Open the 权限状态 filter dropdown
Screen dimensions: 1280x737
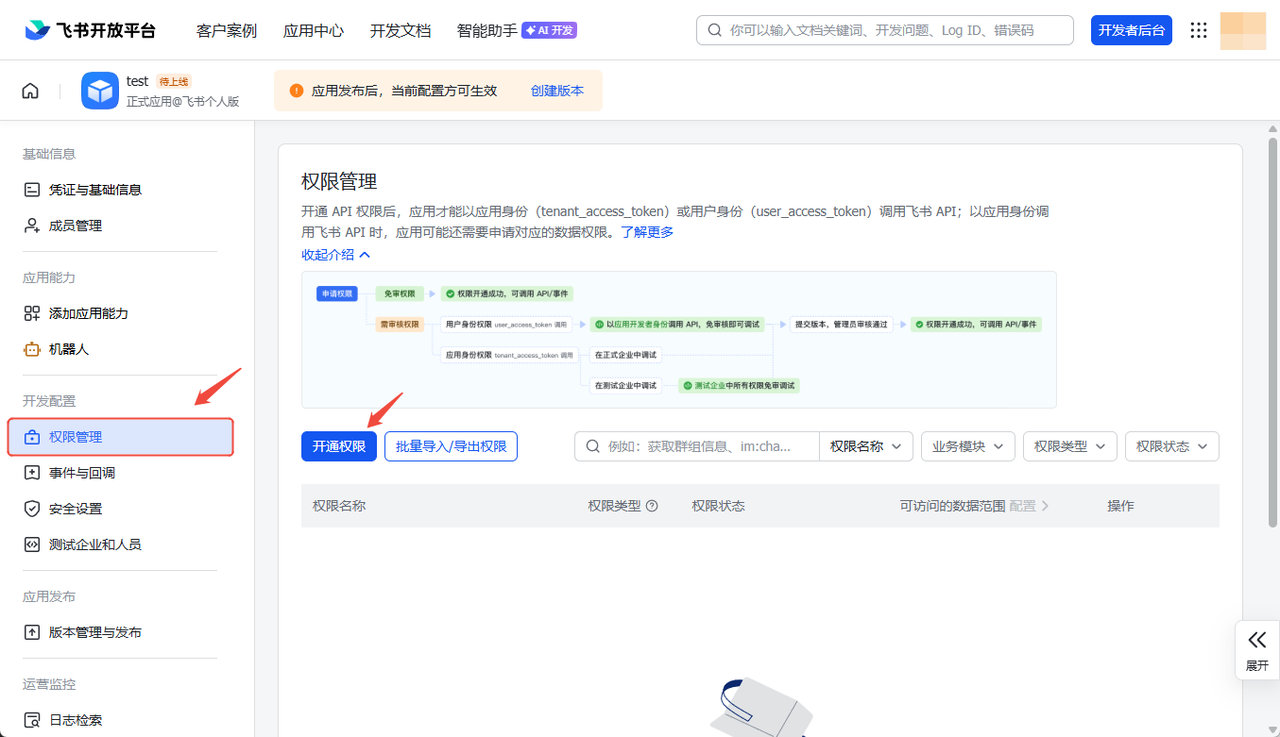(1171, 446)
